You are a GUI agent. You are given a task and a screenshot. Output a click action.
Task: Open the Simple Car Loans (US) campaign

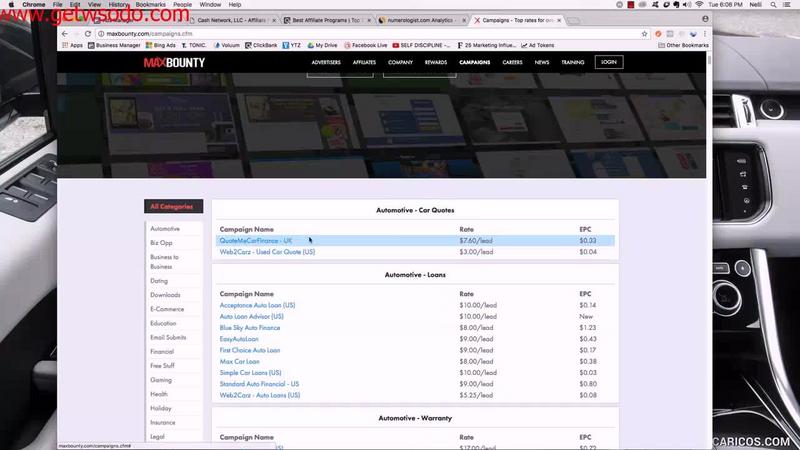(250, 372)
